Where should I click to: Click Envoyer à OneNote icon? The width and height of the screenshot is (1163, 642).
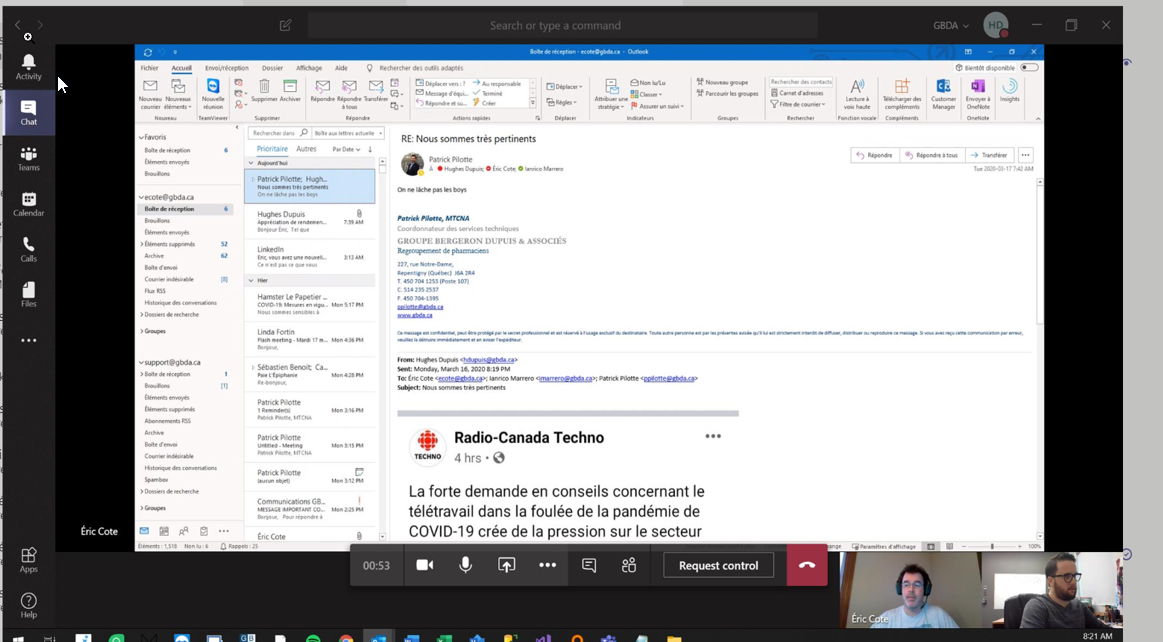pos(978,95)
